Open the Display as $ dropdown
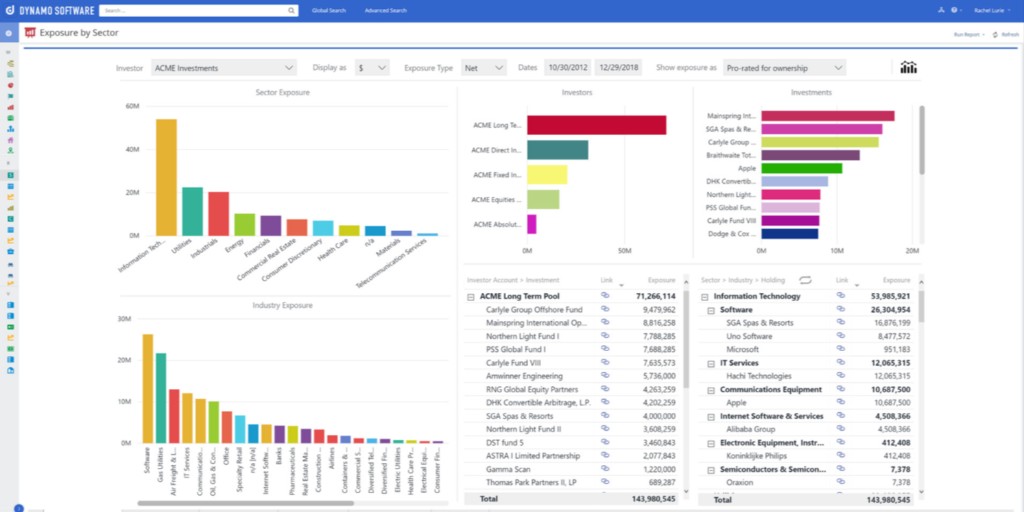This screenshot has height=512, width=1024. (x=372, y=68)
